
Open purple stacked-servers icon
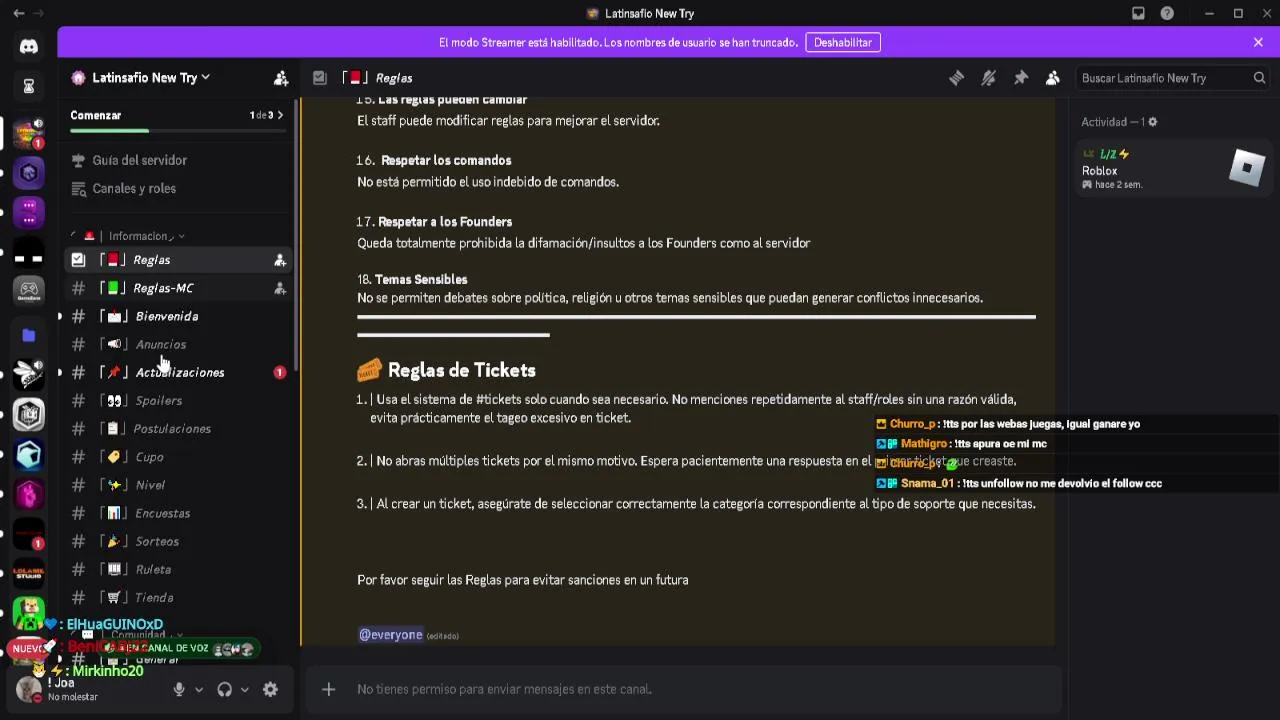click(29, 212)
